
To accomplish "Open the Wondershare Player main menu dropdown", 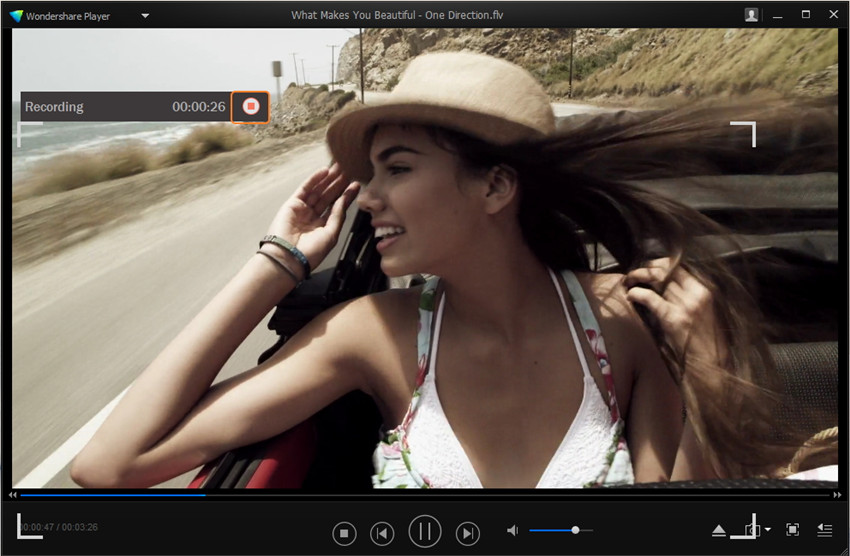I will point(145,16).
